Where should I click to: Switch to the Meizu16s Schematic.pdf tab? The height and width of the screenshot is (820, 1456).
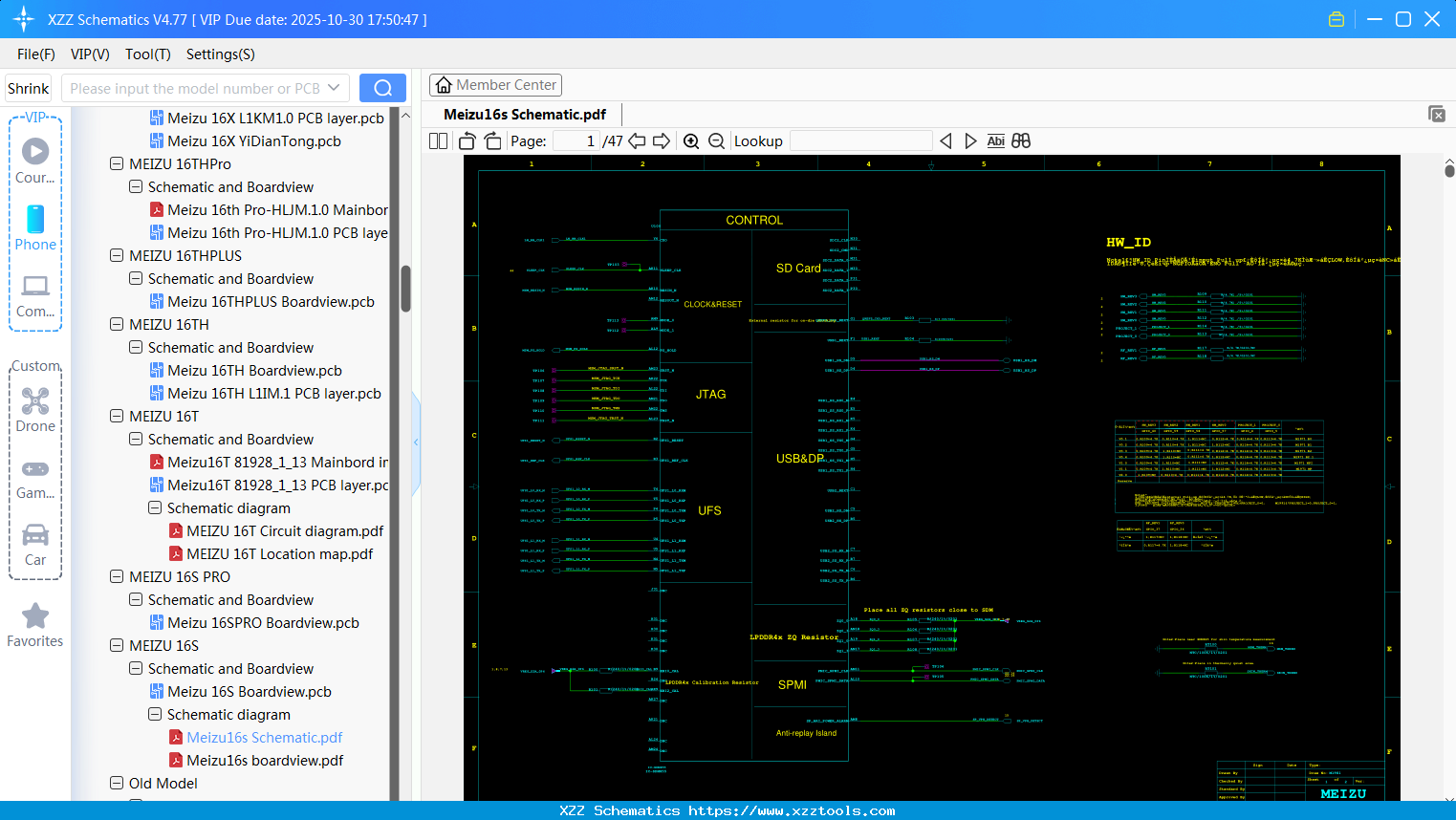coord(524,114)
